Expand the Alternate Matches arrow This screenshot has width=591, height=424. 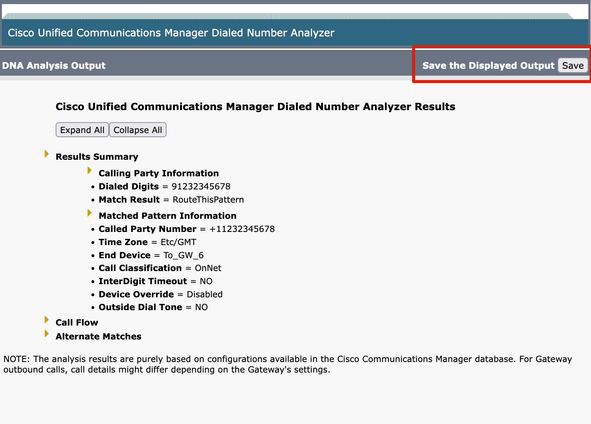[46, 334]
